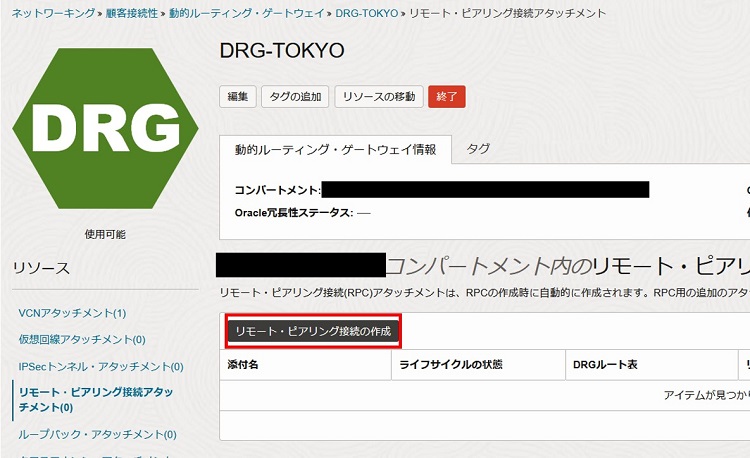Click the DRGルート表 column header
750x458 pixels.
(605, 366)
